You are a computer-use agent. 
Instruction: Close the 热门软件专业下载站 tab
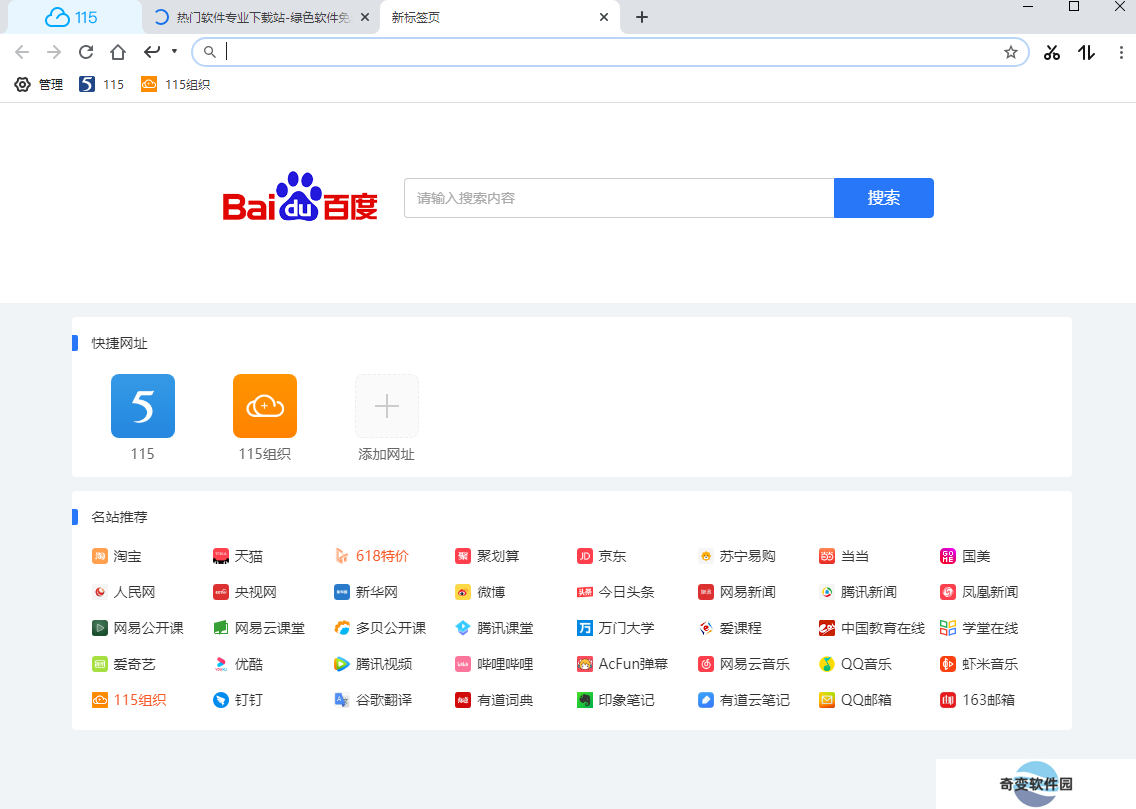365,17
